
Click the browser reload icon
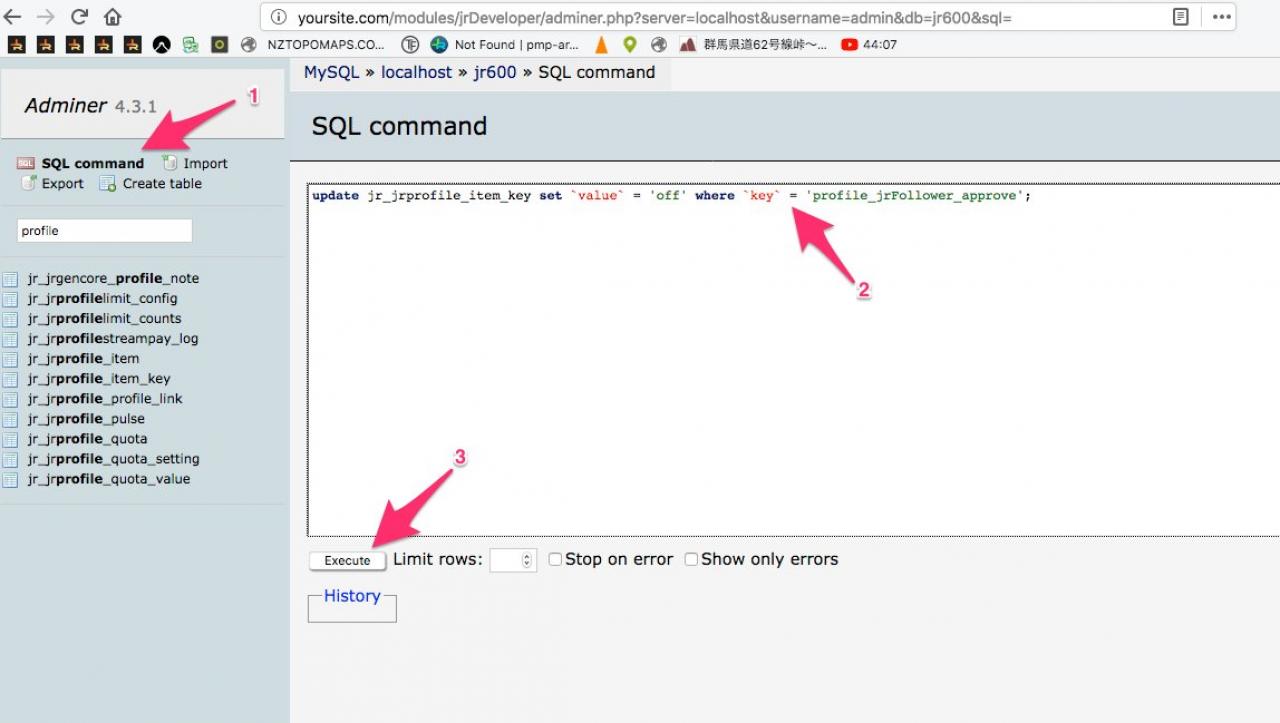[x=80, y=17]
